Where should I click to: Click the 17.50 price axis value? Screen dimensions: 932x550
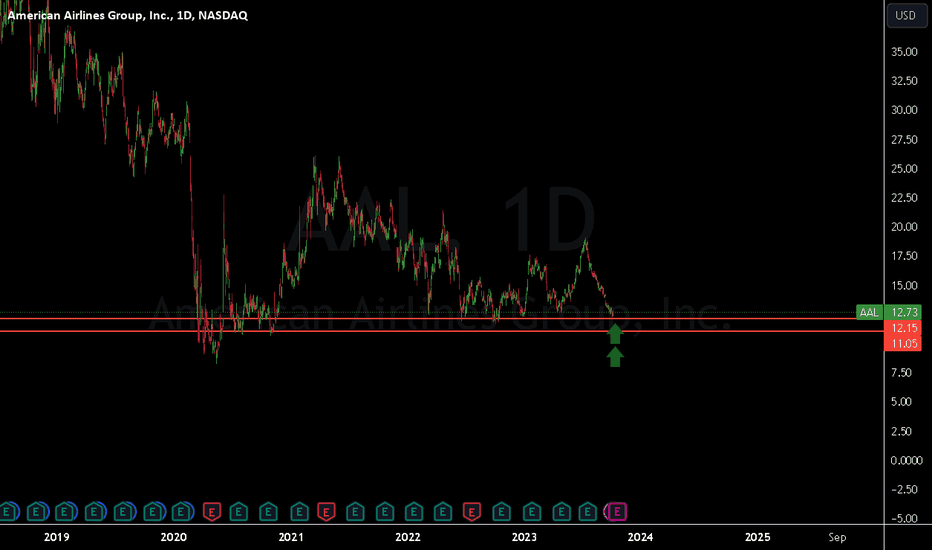[x=904, y=256]
